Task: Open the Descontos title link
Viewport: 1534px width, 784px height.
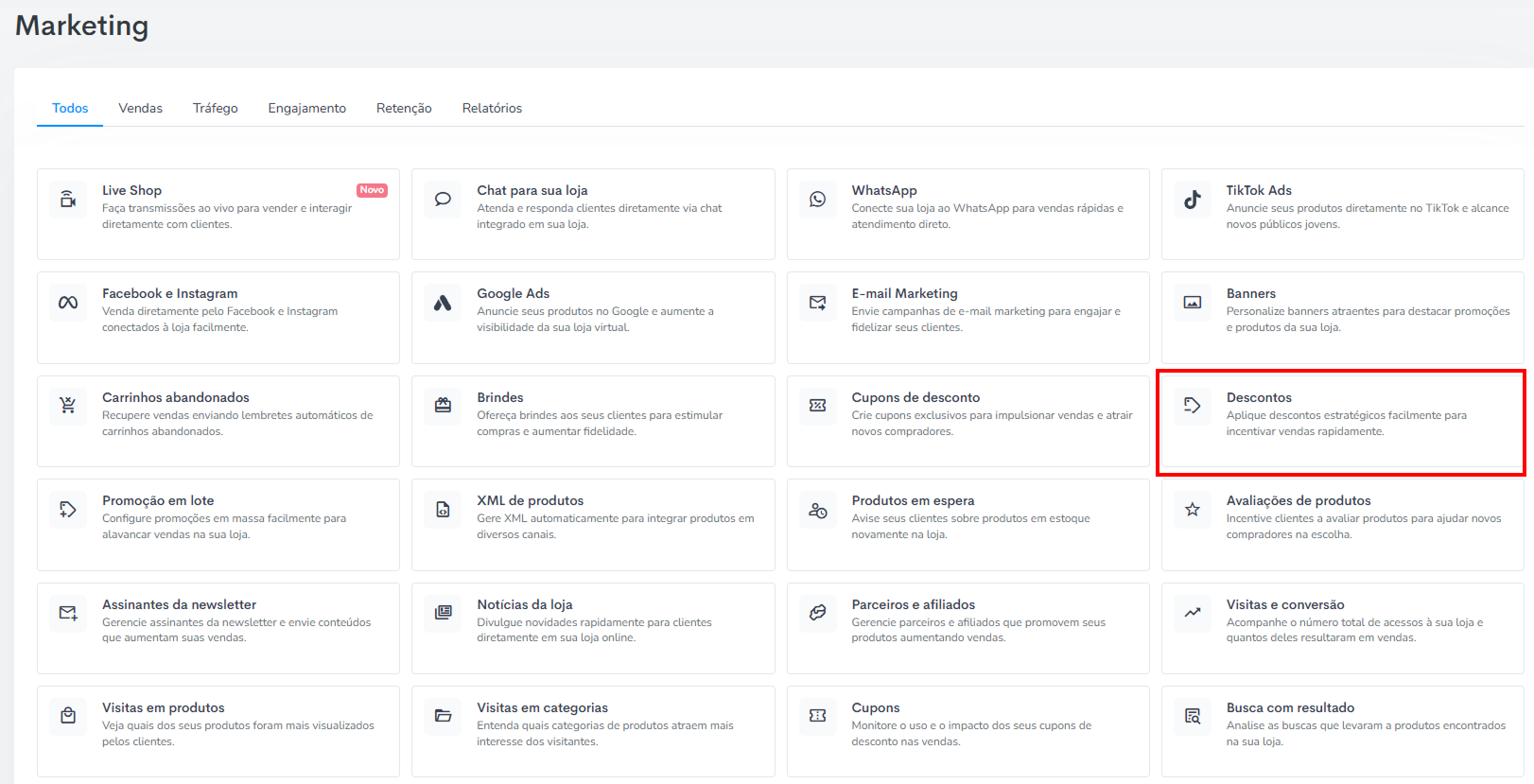Action: [x=1259, y=397]
